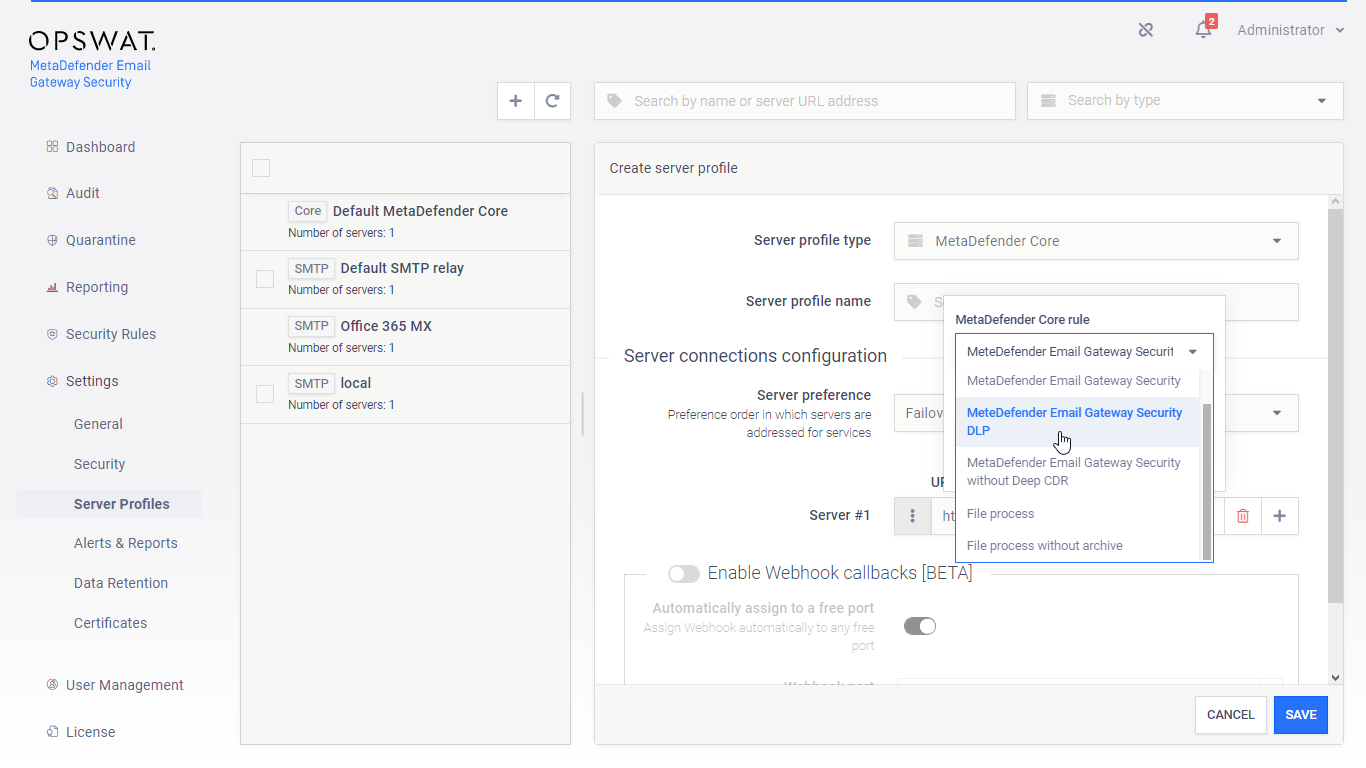Image resolution: width=1366 pixels, height=768 pixels.
Task: Open Data Retention settings
Action: (x=121, y=583)
